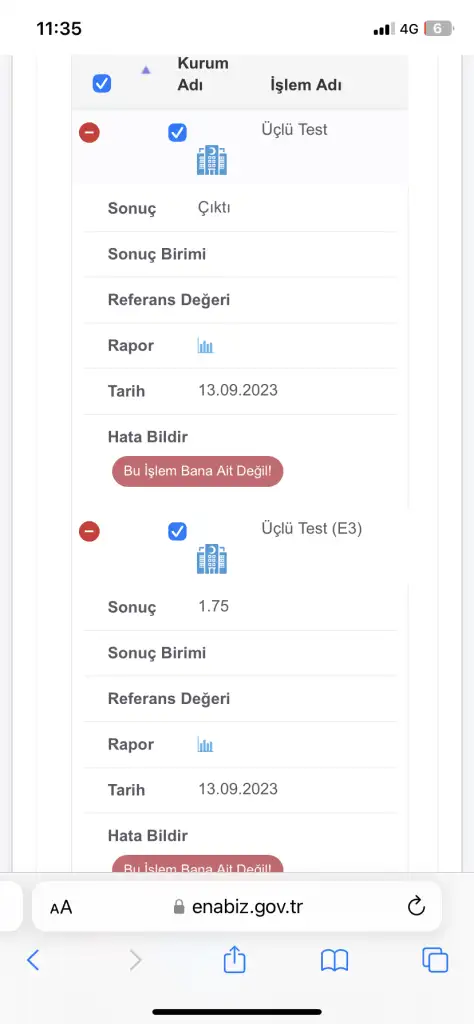The image size is (474, 1024).
Task: Go back with the Safari back arrow
Action: point(33,960)
